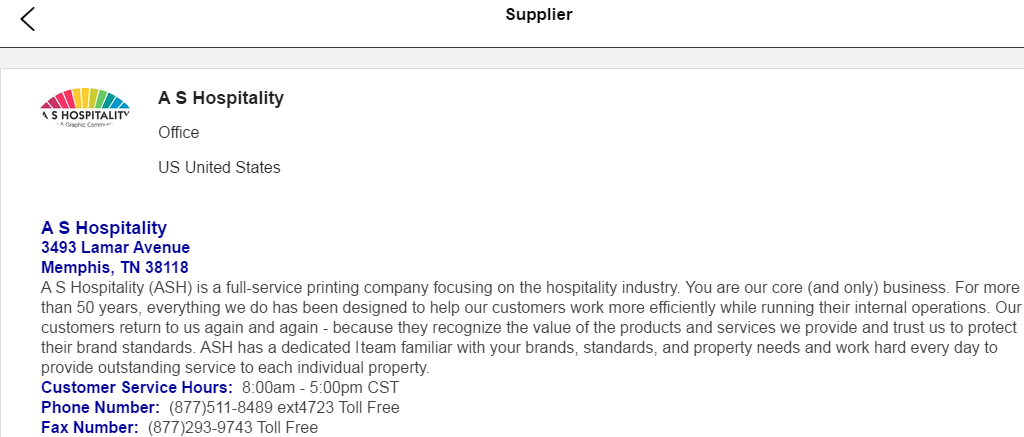This screenshot has height=437, width=1024.
Task: Click the Supplier page title
Action: 538,14
